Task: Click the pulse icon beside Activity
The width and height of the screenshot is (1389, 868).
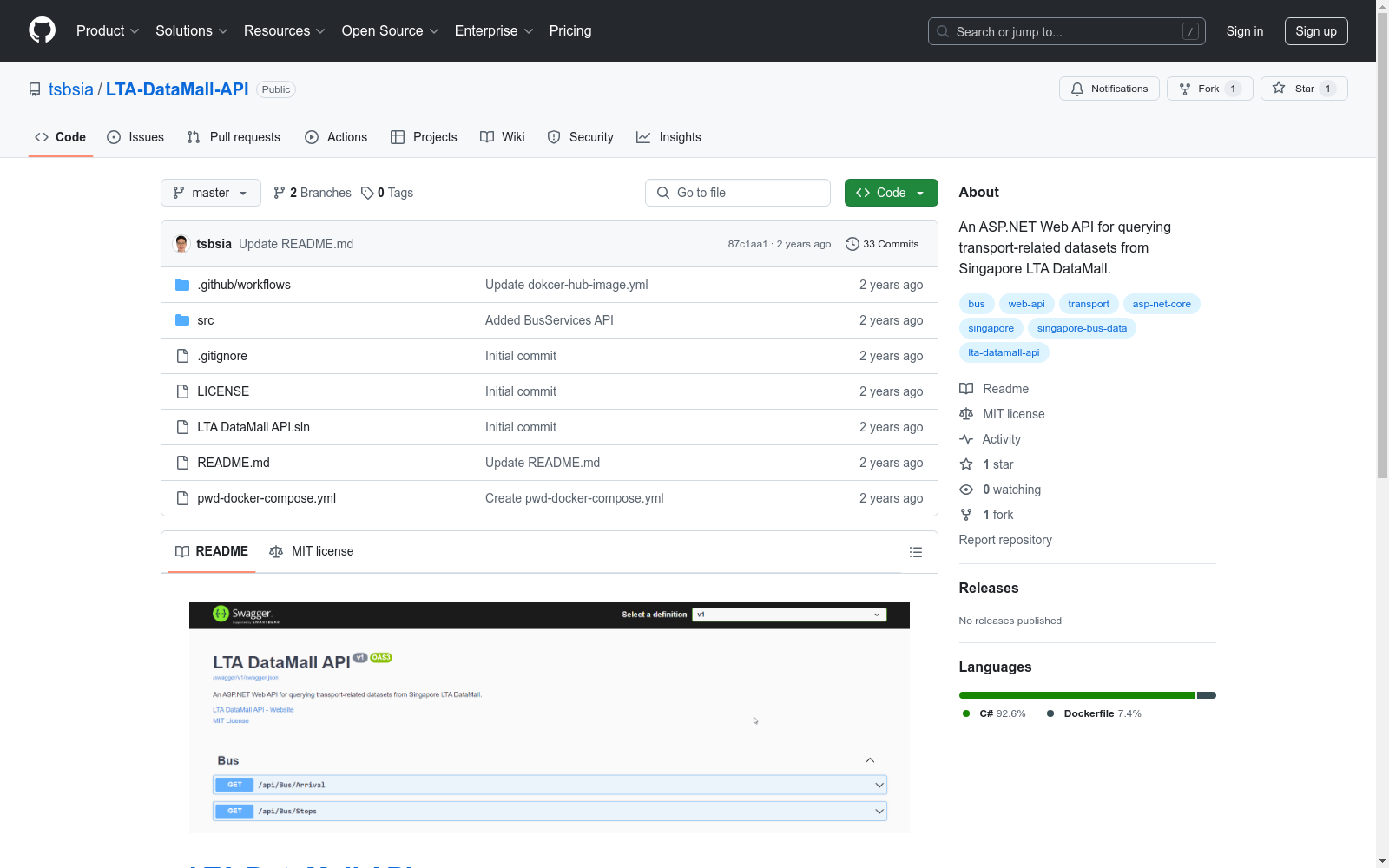Action: pos(966,439)
